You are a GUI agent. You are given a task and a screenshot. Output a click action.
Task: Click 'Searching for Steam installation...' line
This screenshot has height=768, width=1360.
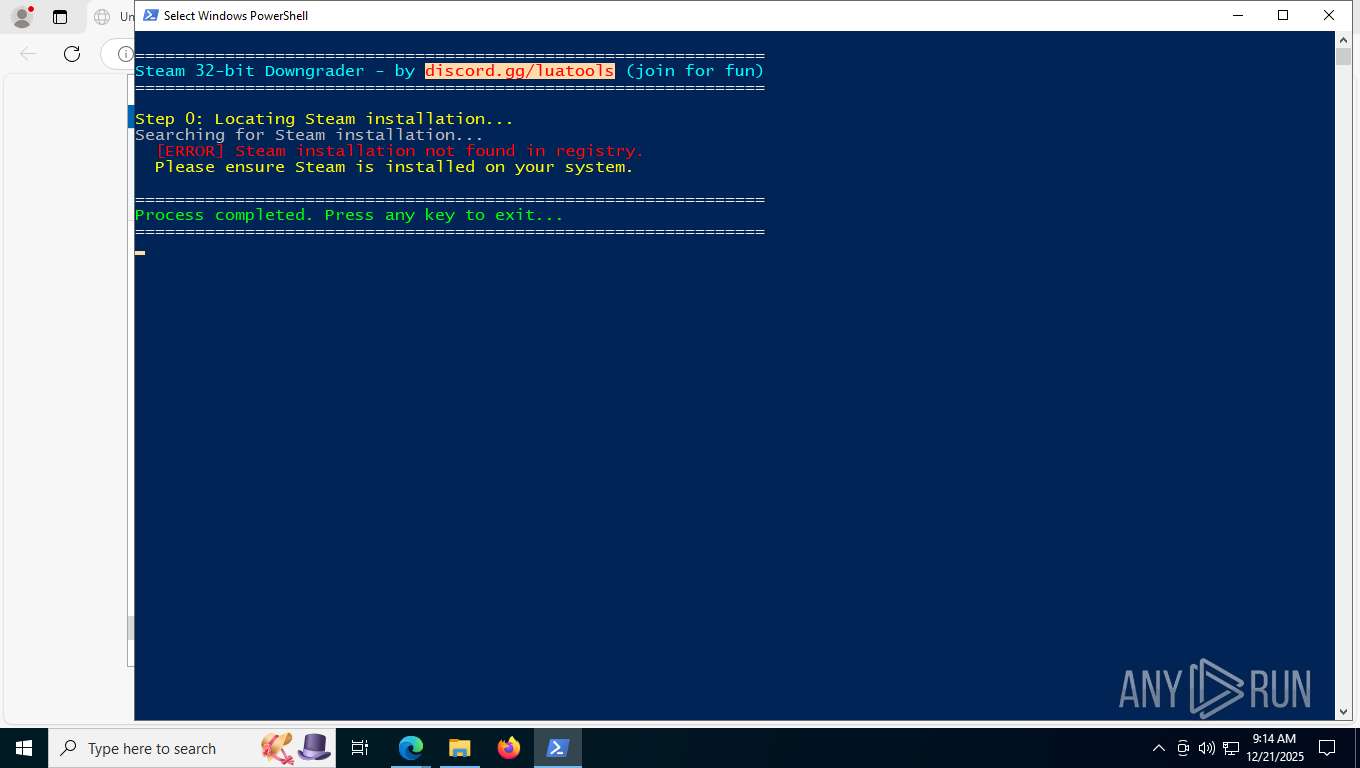click(309, 135)
